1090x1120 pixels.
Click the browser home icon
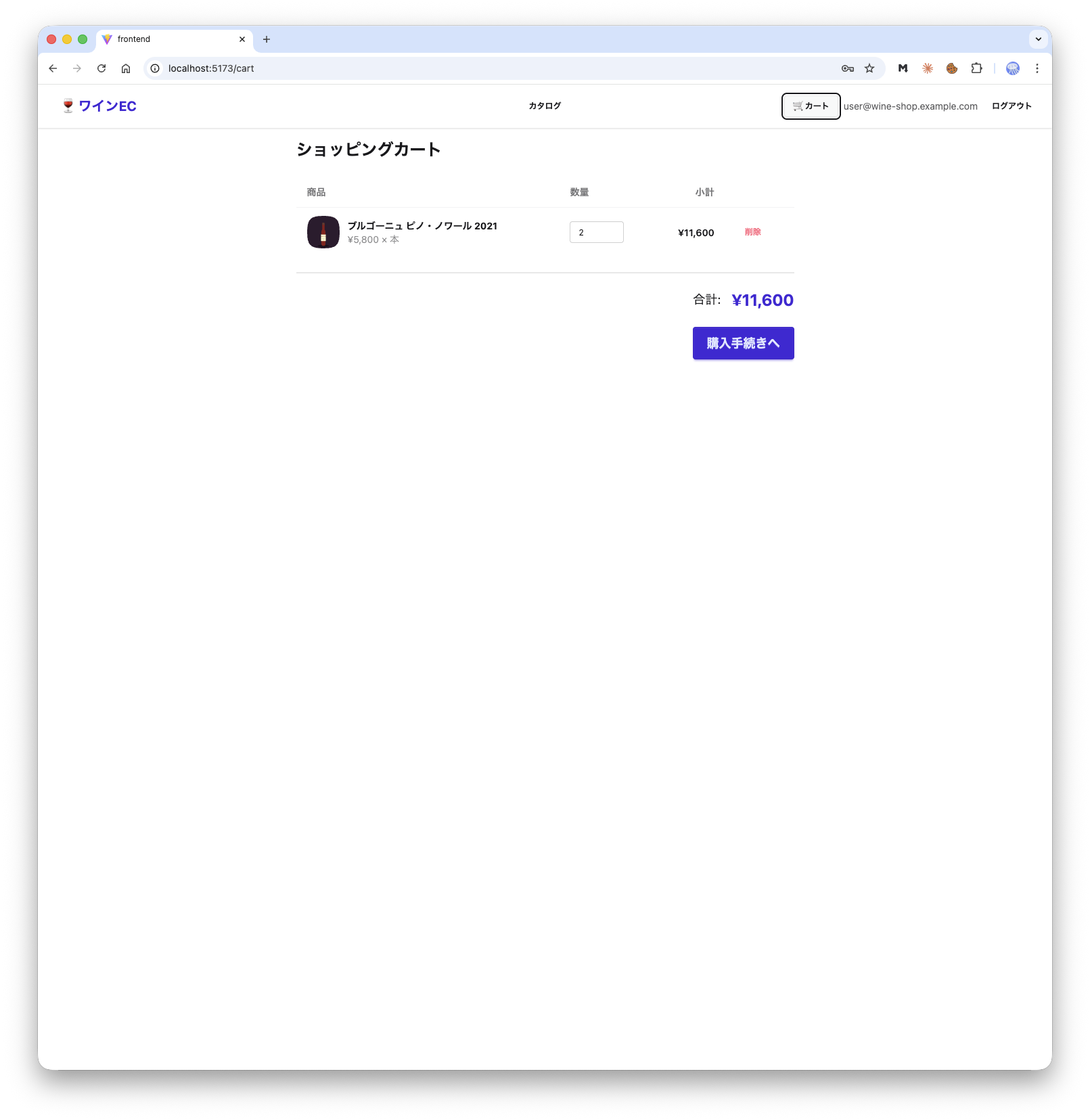(126, 68)
